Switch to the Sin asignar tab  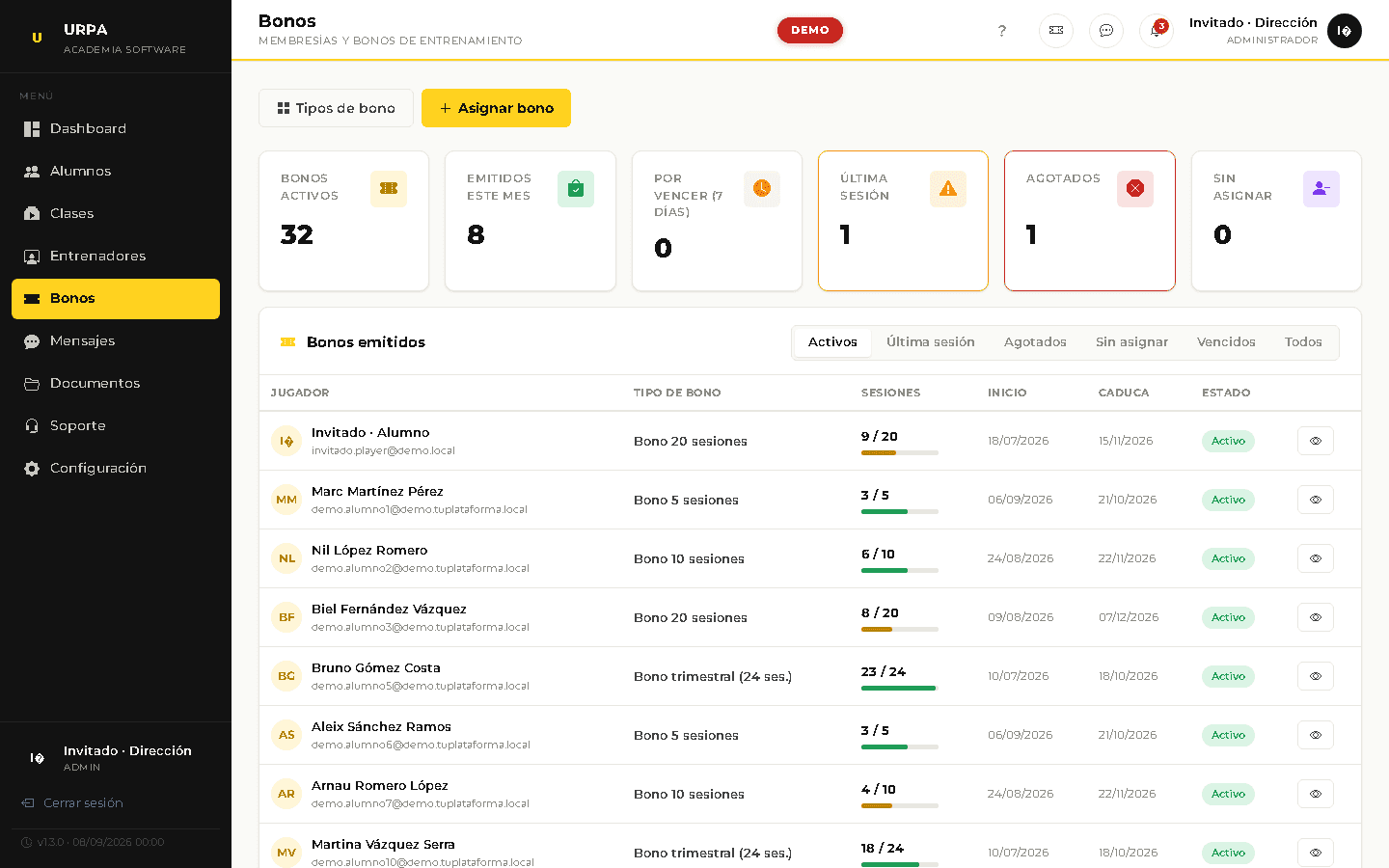(1131, 342)
